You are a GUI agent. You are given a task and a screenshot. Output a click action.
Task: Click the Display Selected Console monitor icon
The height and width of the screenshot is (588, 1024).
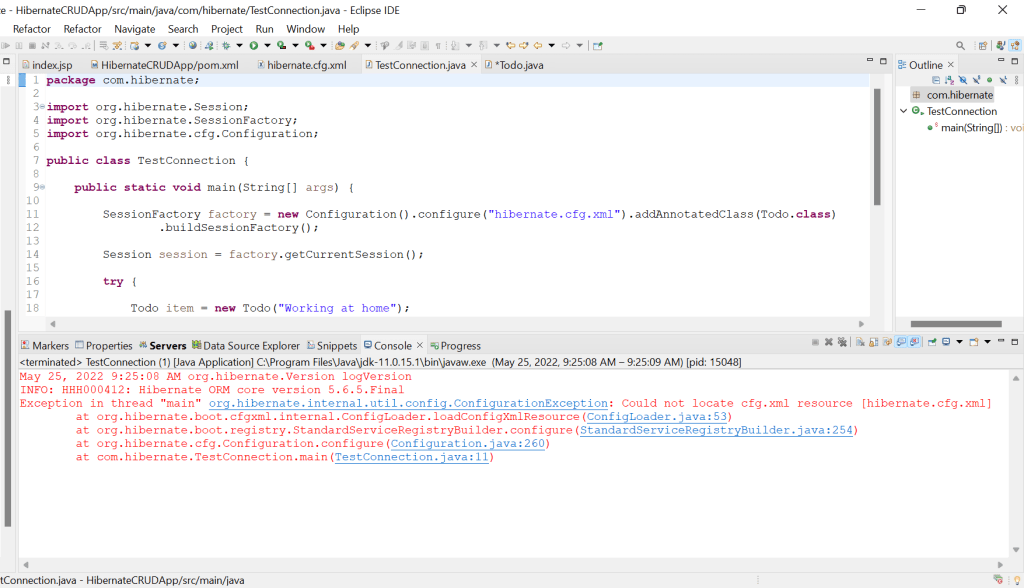(946, 342)
